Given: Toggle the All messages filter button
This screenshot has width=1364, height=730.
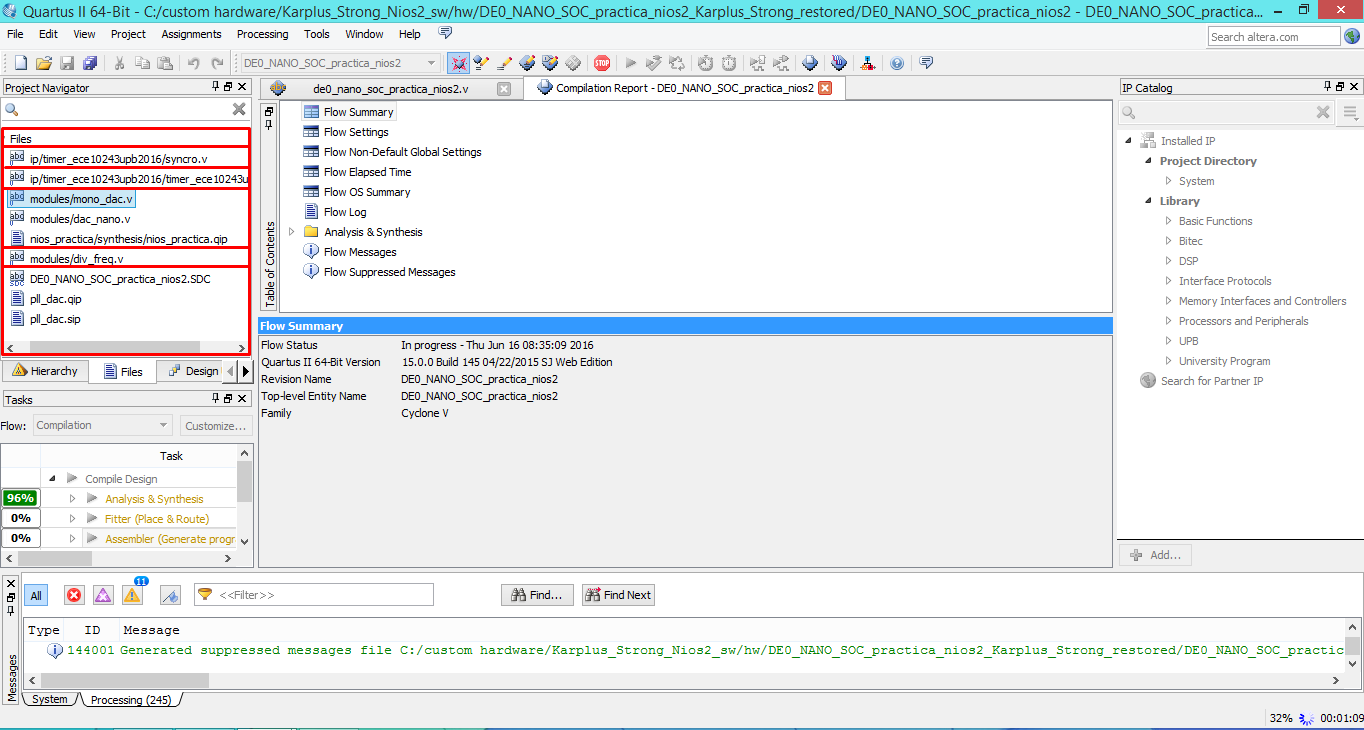Looking at the screenshot, I should (x=36, y=595).
